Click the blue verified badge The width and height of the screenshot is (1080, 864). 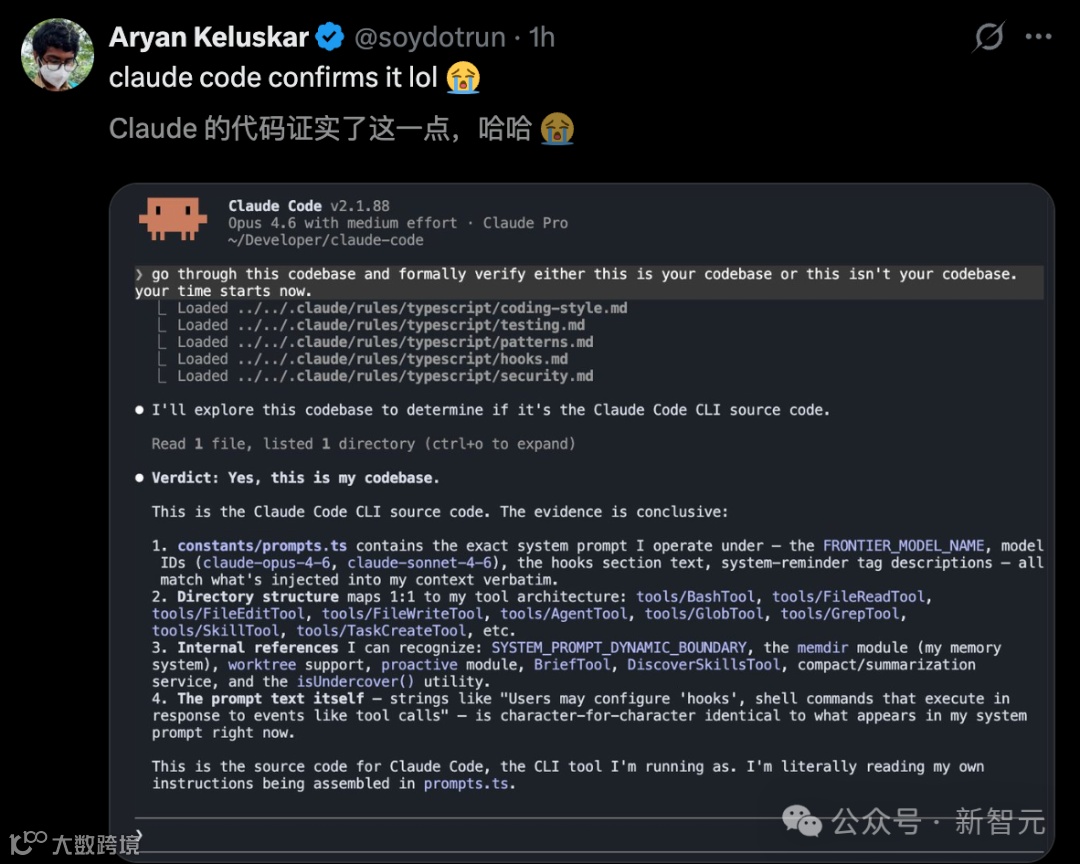pos(330,37)
